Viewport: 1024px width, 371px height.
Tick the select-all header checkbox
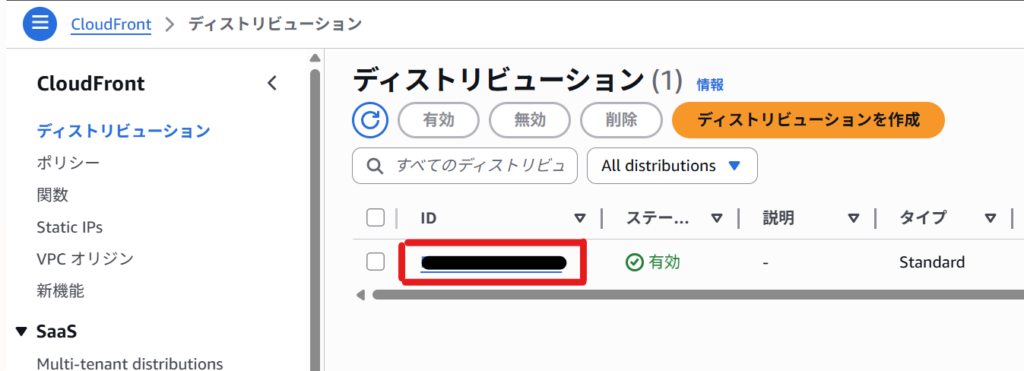(376, 218)
